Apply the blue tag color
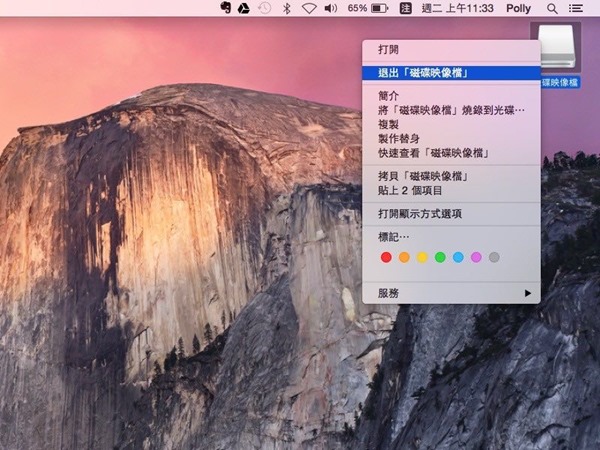Screen dimensions: 600x450 (x=458, y=257)
